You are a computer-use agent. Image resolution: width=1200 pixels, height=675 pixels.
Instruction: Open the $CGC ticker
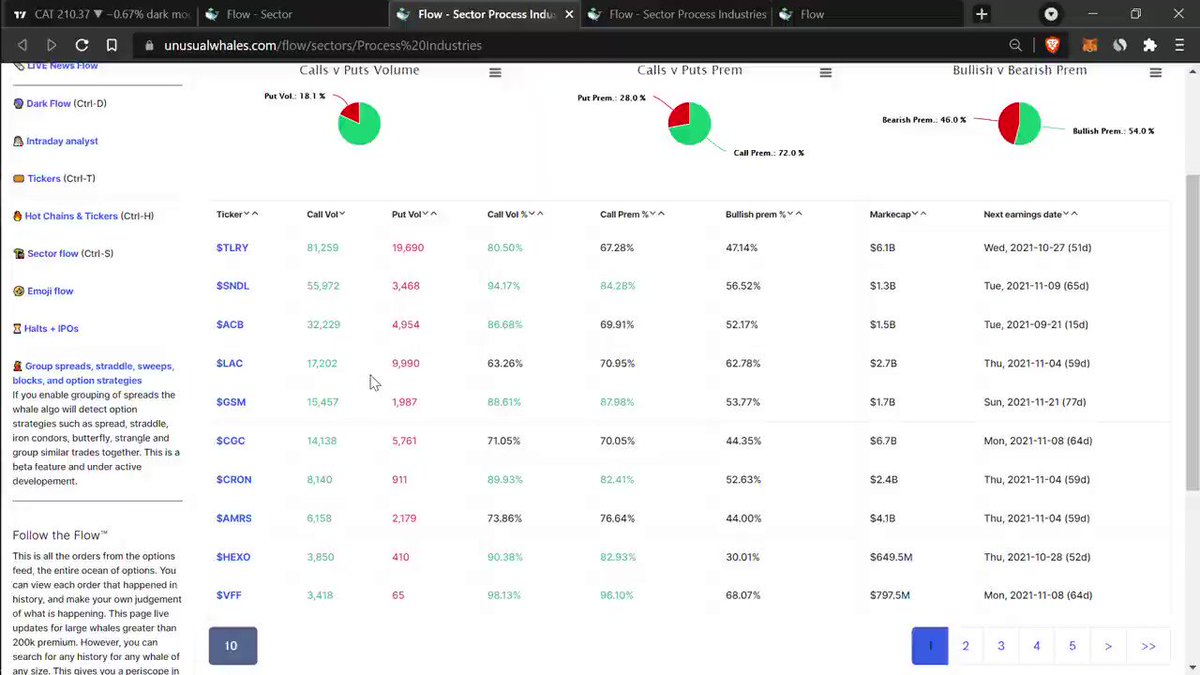coord(231,441)
